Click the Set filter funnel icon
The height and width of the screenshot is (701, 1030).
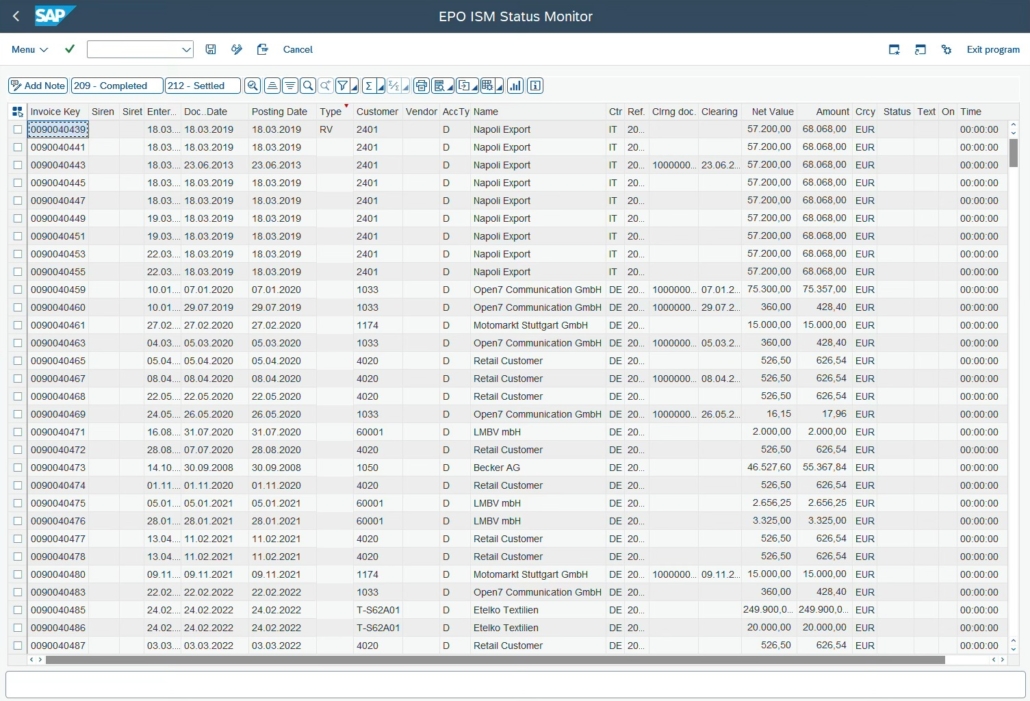pos(342,85)
